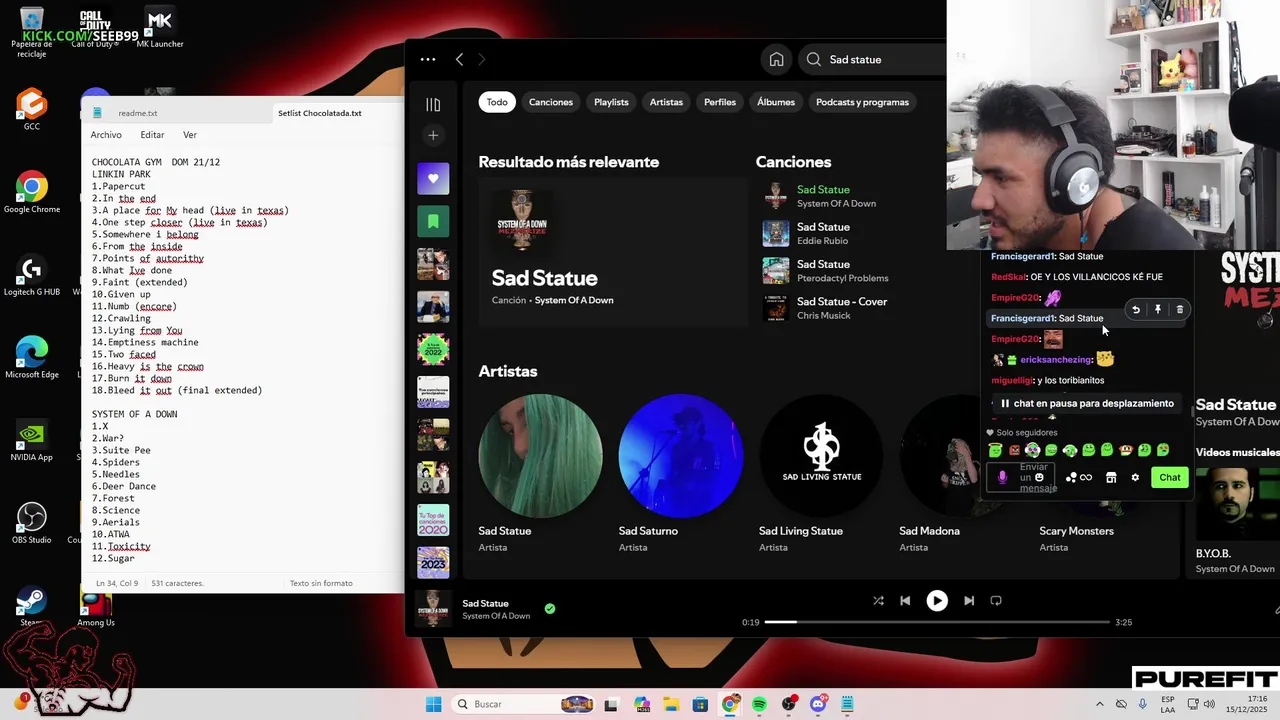Viewport: 1280px width, 720px height.
Task: Collapse Your Library sidebar icon
Action: click(433, 105)
